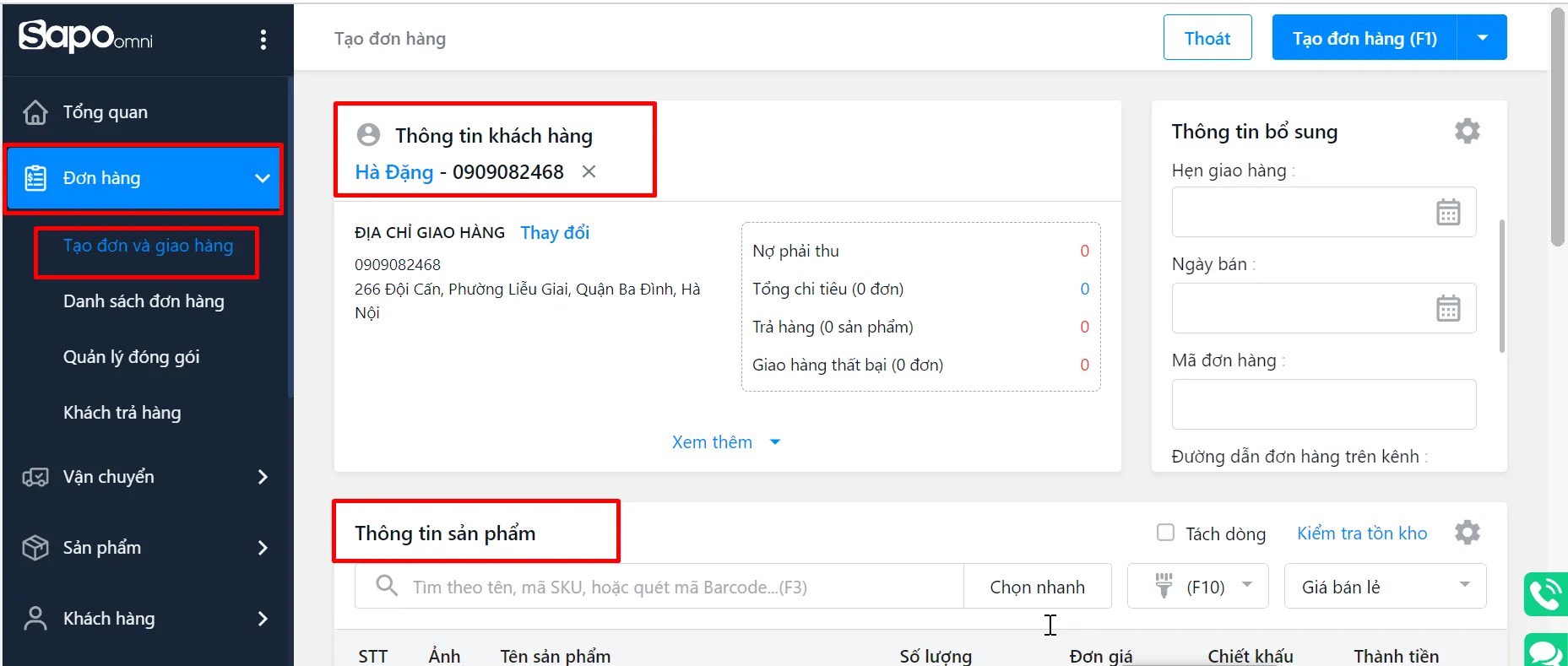Click the Số lượng column header

936,656
